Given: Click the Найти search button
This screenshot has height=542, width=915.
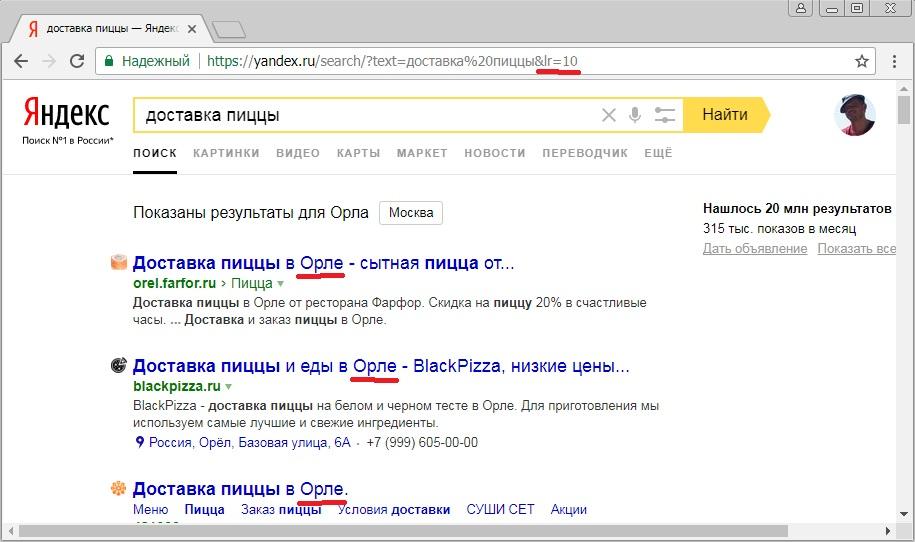Looking at the screenshot, I should click(726, 114).
